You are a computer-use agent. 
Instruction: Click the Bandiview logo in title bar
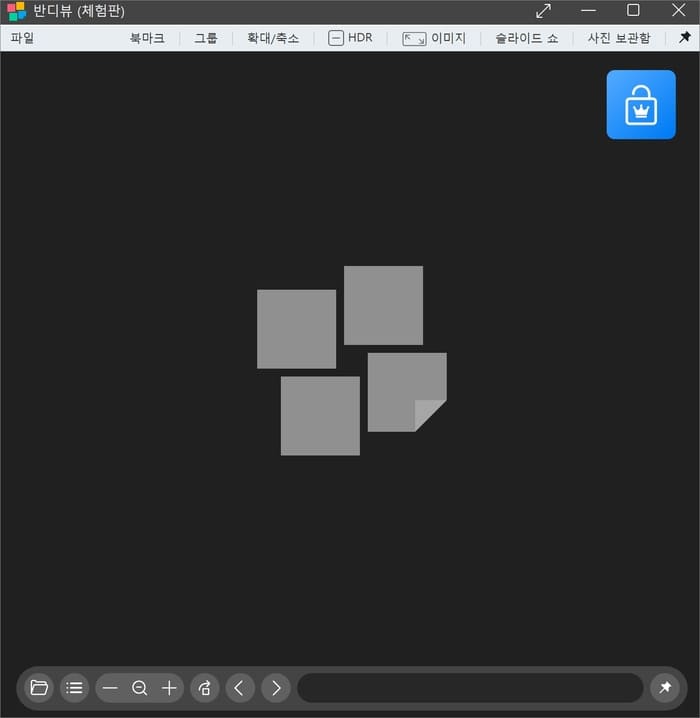[x=17, y=11]
